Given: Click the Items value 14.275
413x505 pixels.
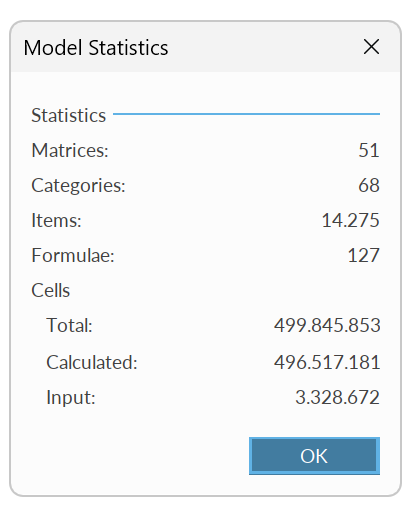Looking at the screenshot, I should click(350, 220).
